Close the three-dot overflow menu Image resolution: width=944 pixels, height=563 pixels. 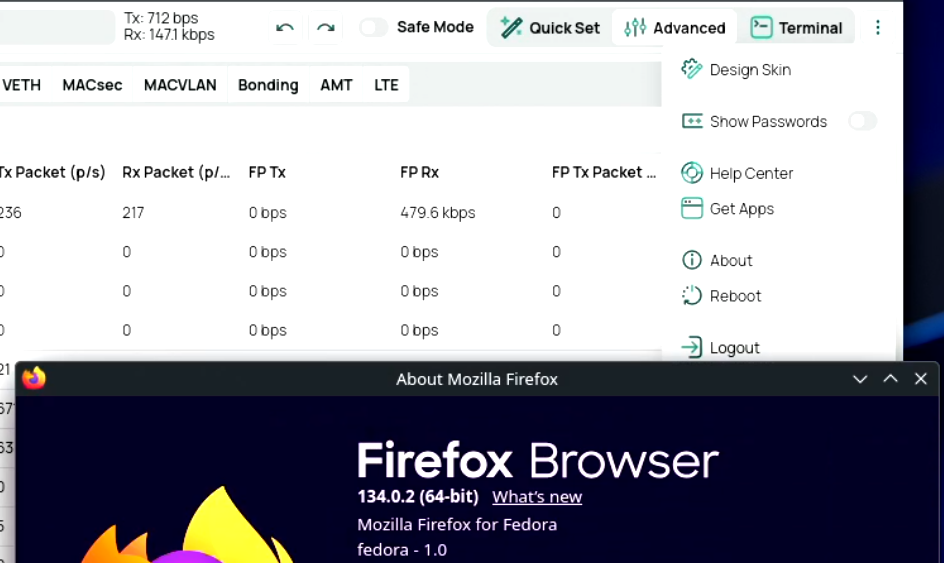coord(878,27)
